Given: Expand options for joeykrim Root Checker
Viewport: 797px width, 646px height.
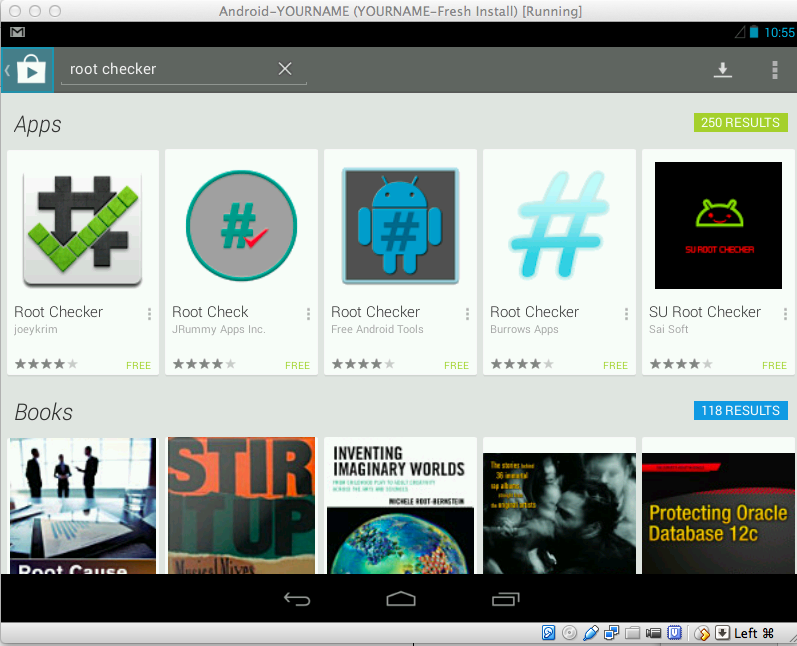Looking at the screenshot, I should [x=149, y=314].
